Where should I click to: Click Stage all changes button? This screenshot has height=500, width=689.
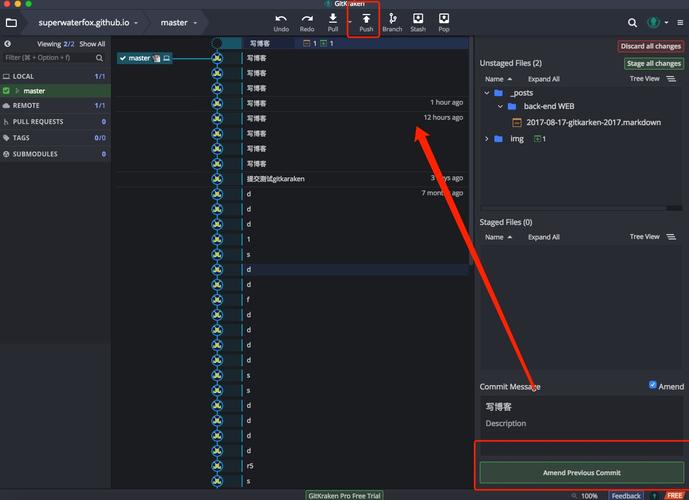pos(654,63)
